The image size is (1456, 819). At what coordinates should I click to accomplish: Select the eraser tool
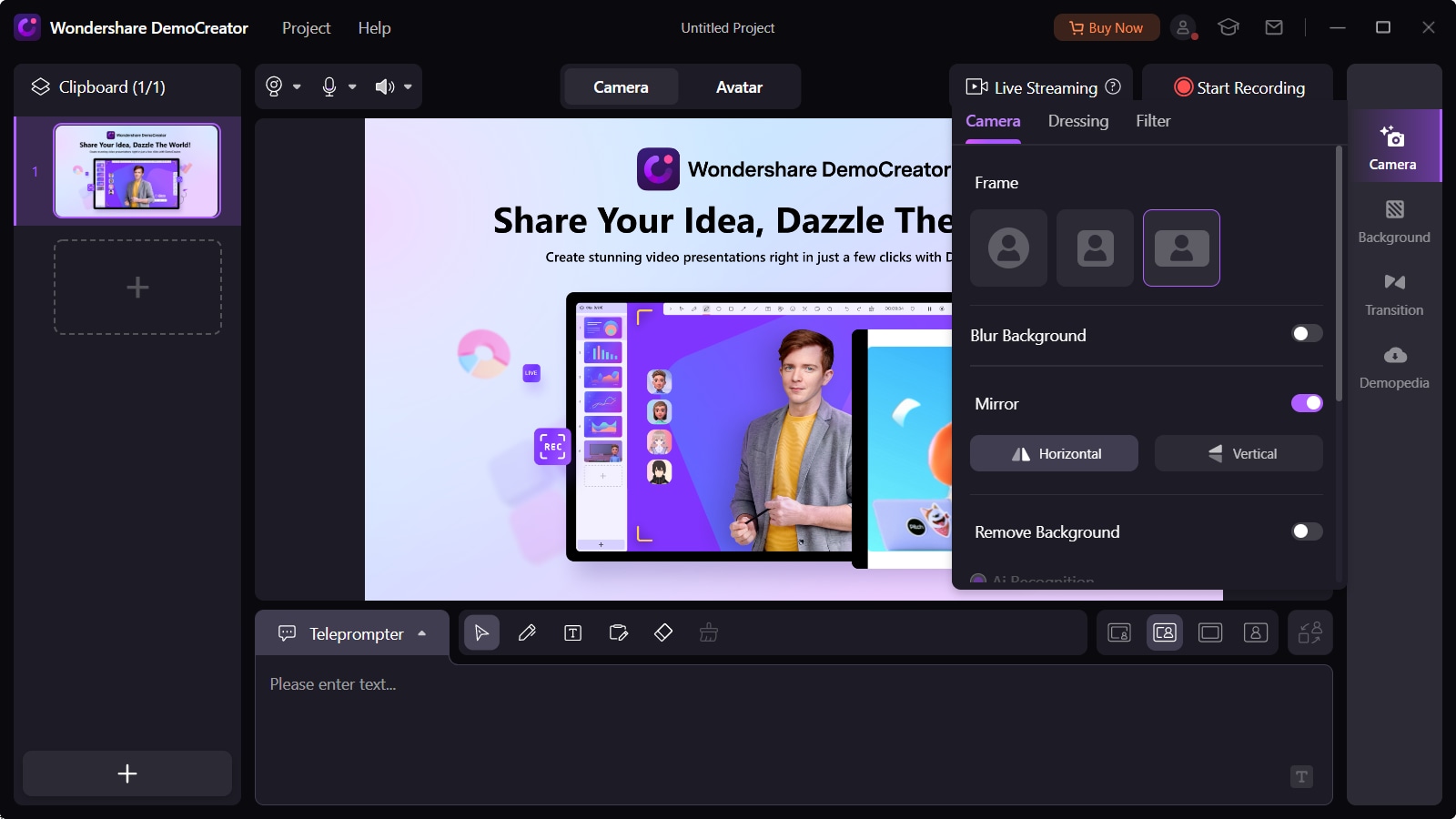pyautogui.click(x=663, y=632)
